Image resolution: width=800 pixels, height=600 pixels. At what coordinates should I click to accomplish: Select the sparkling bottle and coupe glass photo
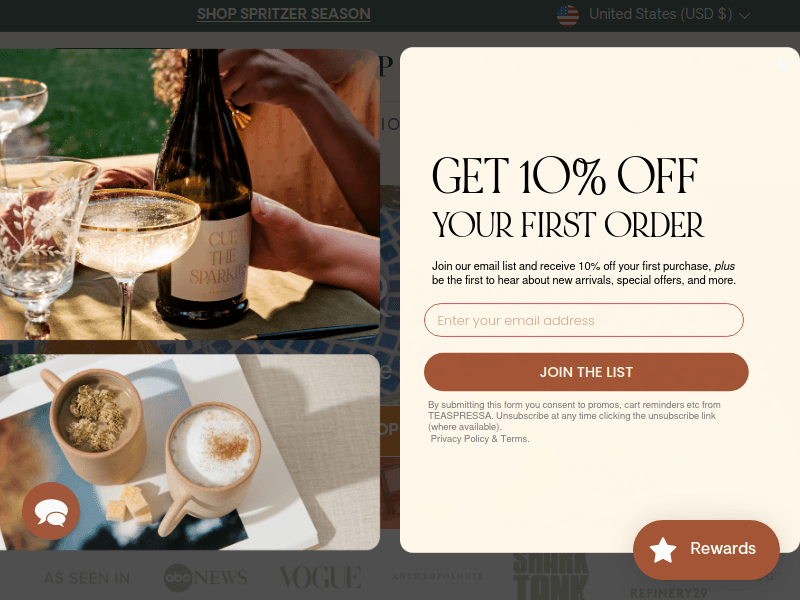(190, 194)
